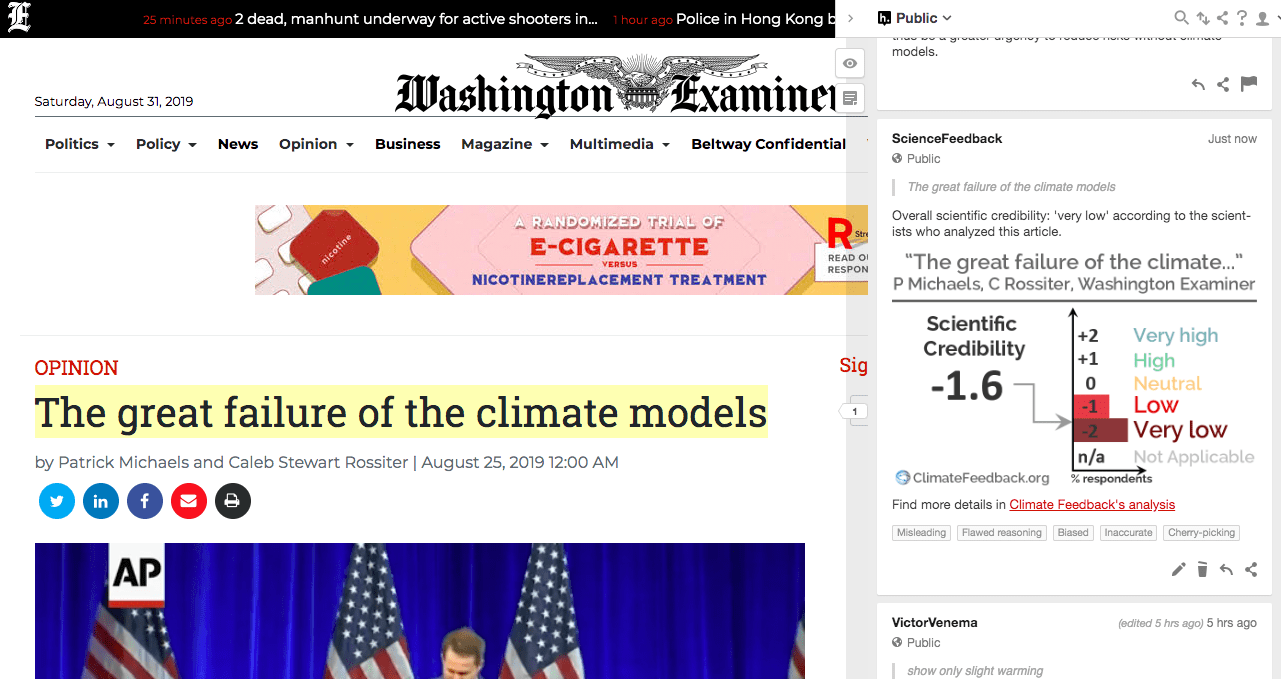Toggle highlight visibility with the eye icon
Image resolution: width=1281 pixels, height=679 pixels.
click(x=850, y=63)
